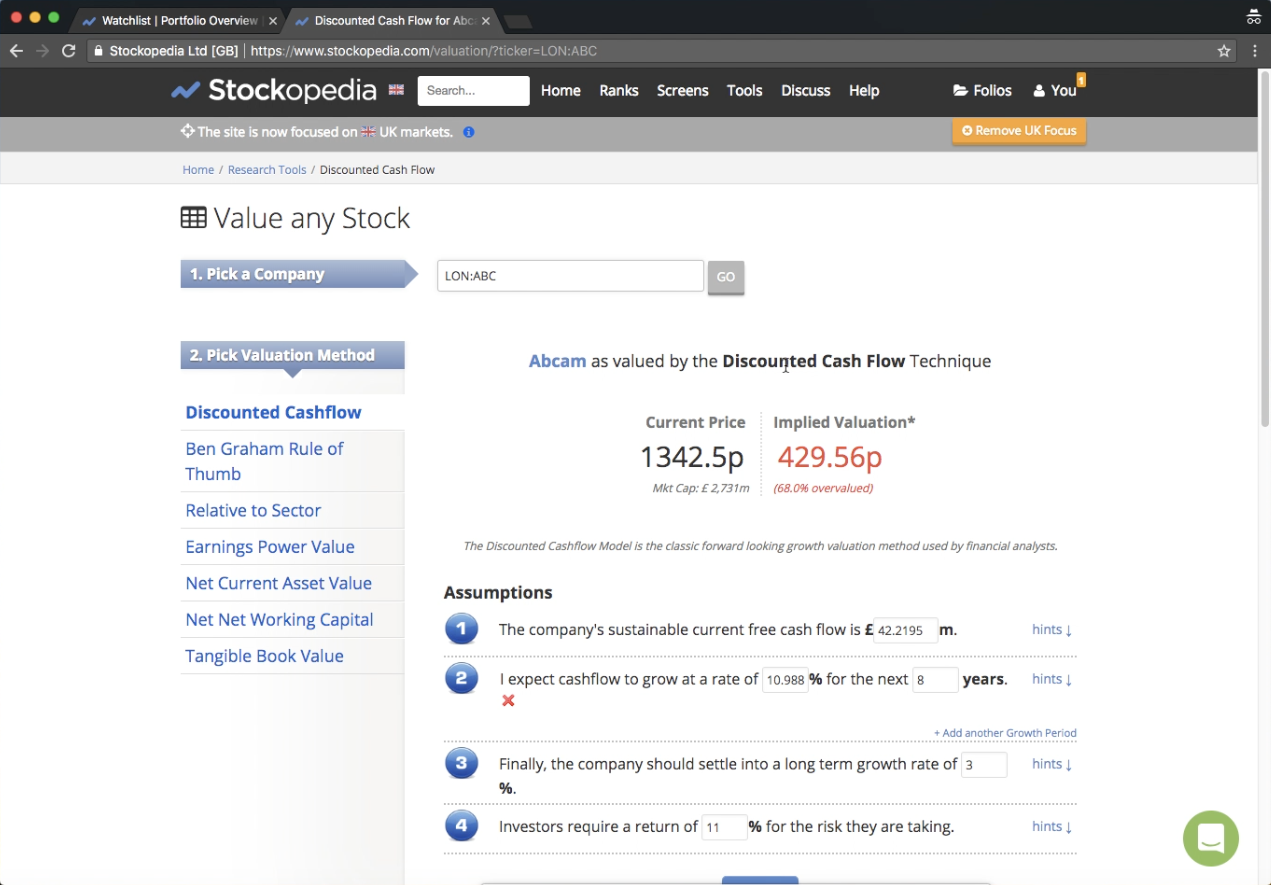
Task: Click the incognito icon in title bar
Action: point(1253,17)
